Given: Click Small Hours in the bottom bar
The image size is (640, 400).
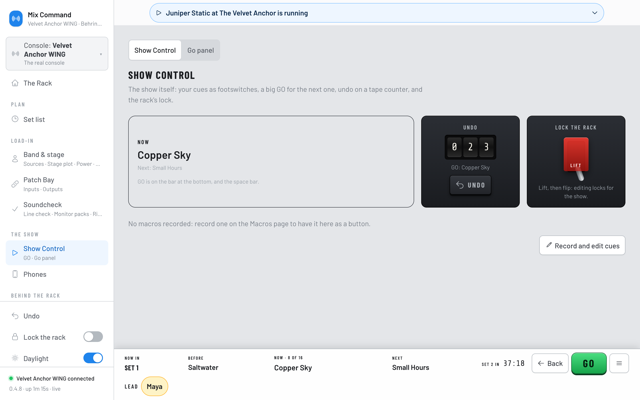Looking at the screenshot, I should click(x=410, y=368).
